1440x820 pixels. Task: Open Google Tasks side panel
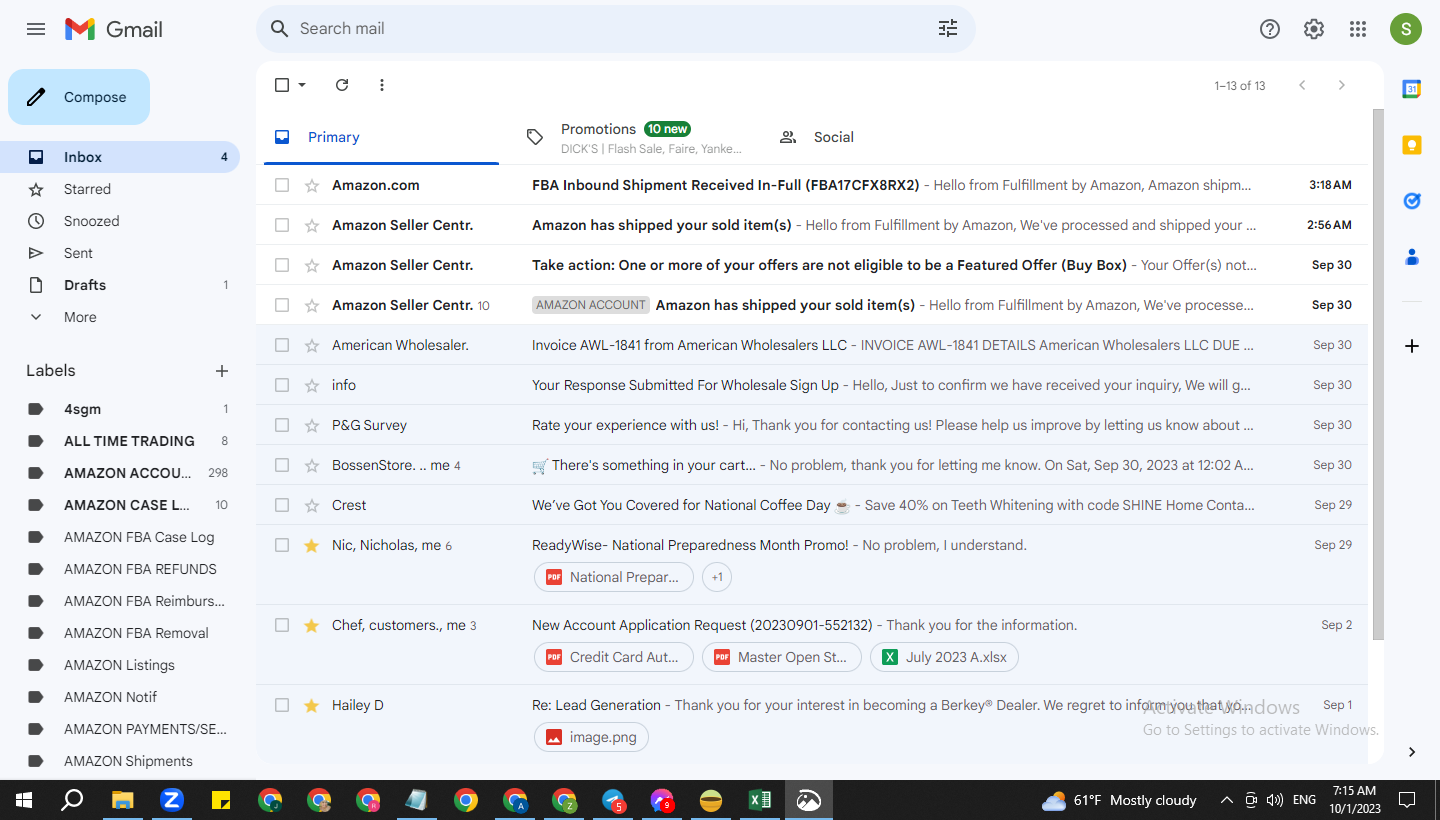pyautogui.click(x=1412, y=201)
